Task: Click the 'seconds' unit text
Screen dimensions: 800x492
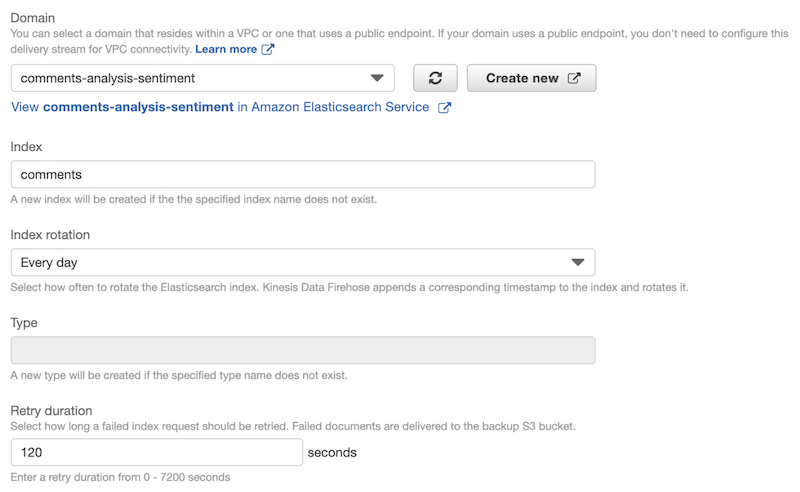Action: [x=332, y=453]
